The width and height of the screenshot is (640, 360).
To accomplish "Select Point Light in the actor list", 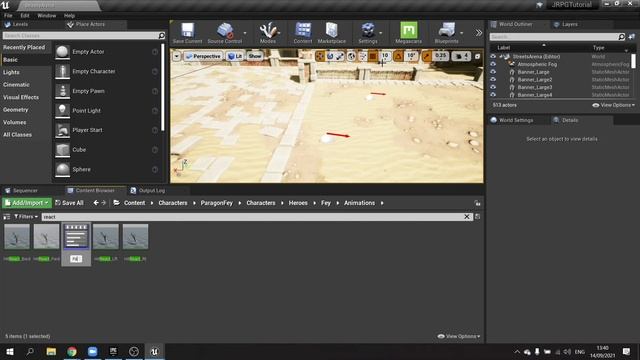I will click(x=107, y=111).
